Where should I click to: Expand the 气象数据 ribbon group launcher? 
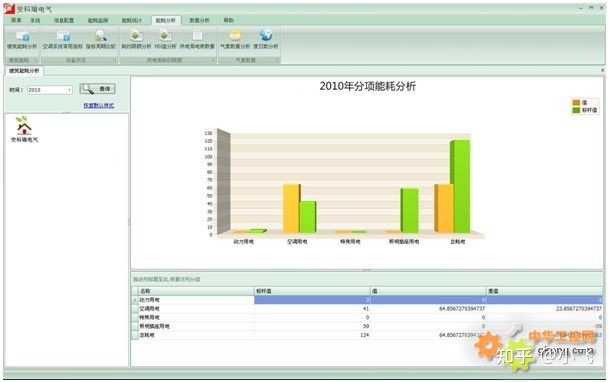277,60
